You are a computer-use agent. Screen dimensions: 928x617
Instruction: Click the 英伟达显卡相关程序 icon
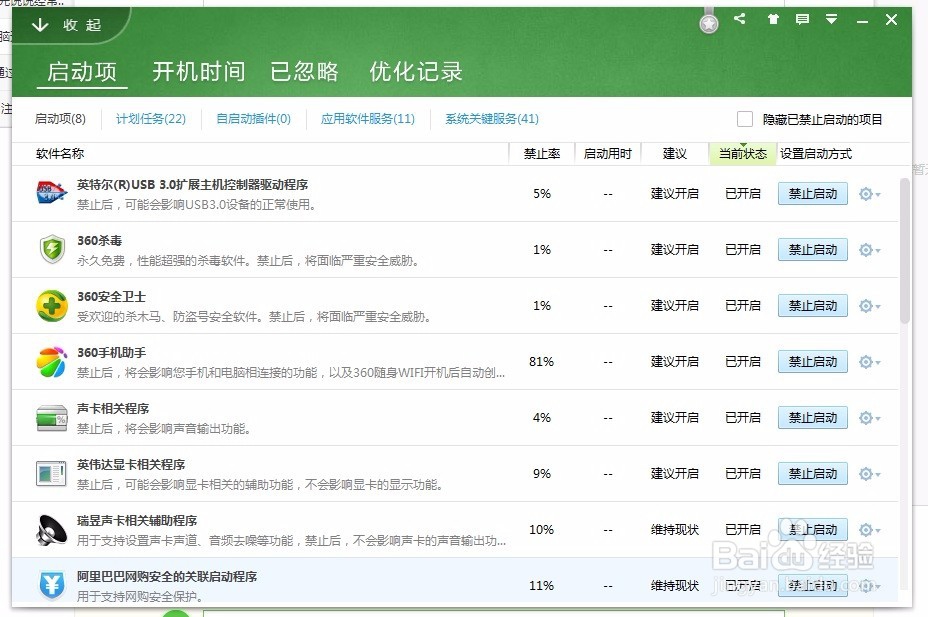(51, 474)
